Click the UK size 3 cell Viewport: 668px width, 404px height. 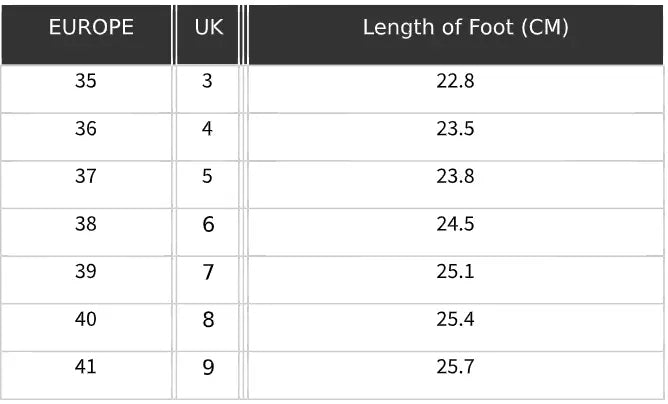[x=207, y=82]
